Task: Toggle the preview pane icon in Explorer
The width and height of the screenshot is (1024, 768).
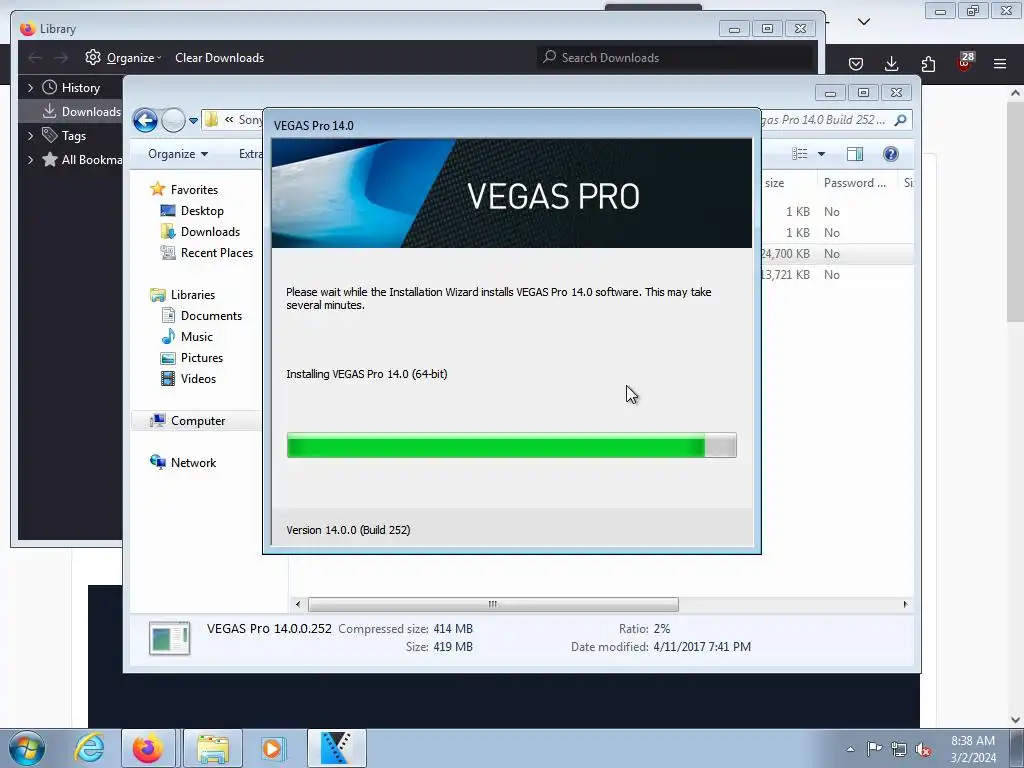Action: (x=855, y=154)
